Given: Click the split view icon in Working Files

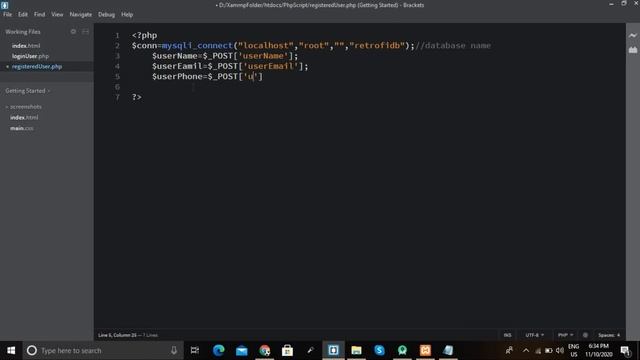Looking at the screenshot, I should (85, 31).
